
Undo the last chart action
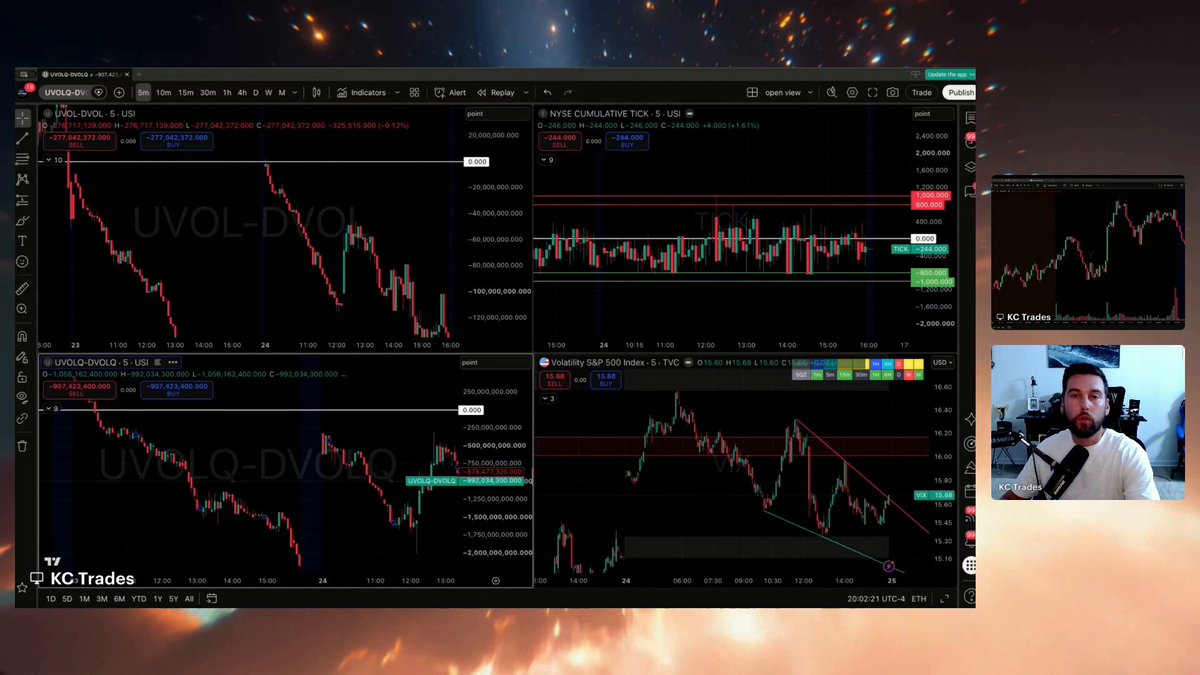(x=547, y=93)
